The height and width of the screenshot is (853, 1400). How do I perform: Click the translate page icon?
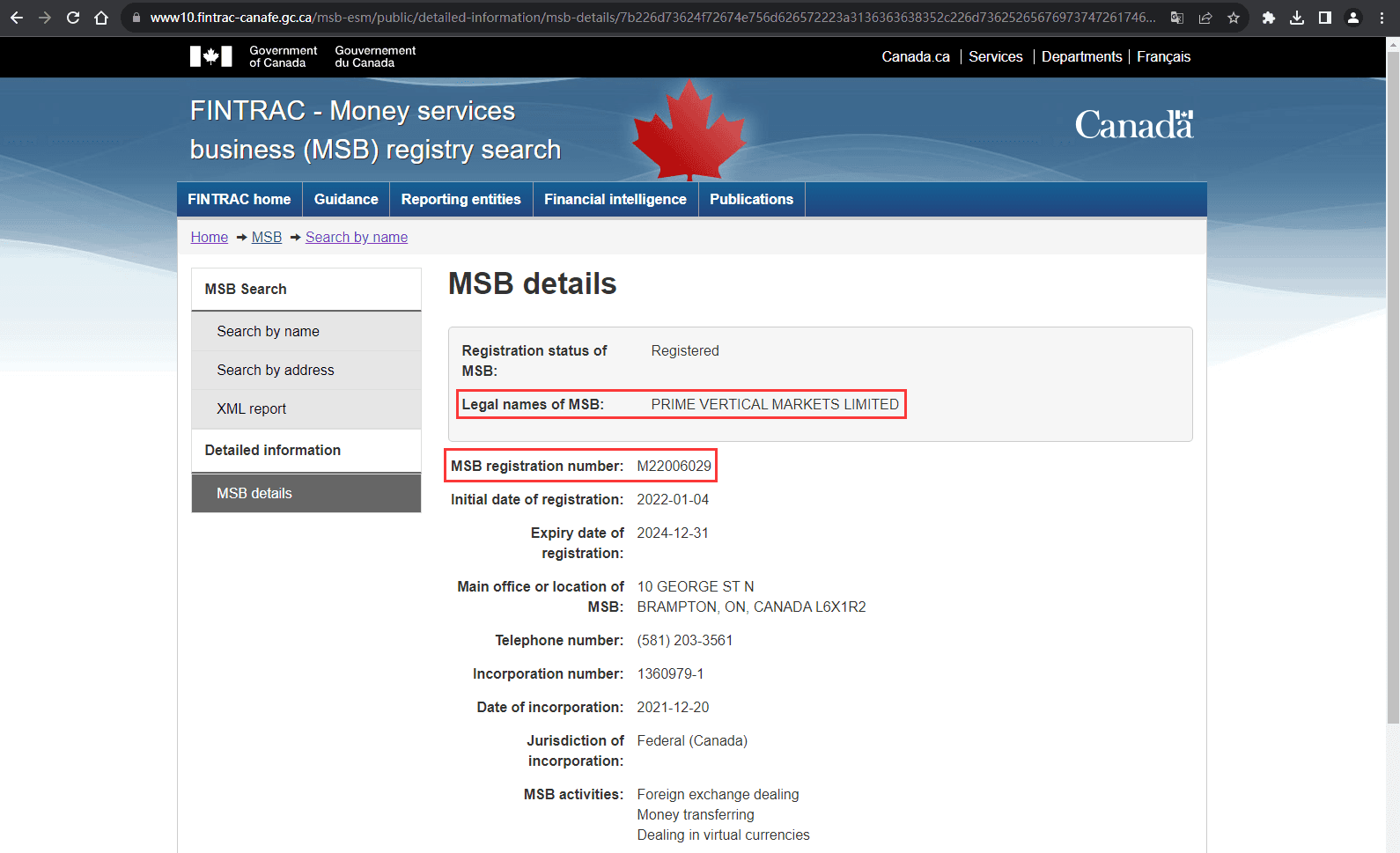coord(1177,18)
